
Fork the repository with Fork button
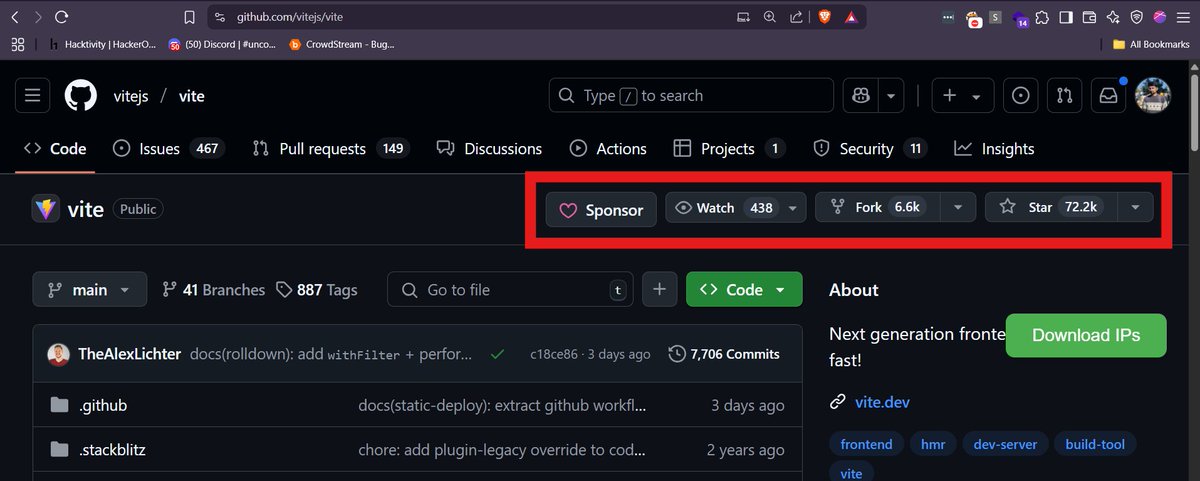pyautogui.click(x=878, y=208)
